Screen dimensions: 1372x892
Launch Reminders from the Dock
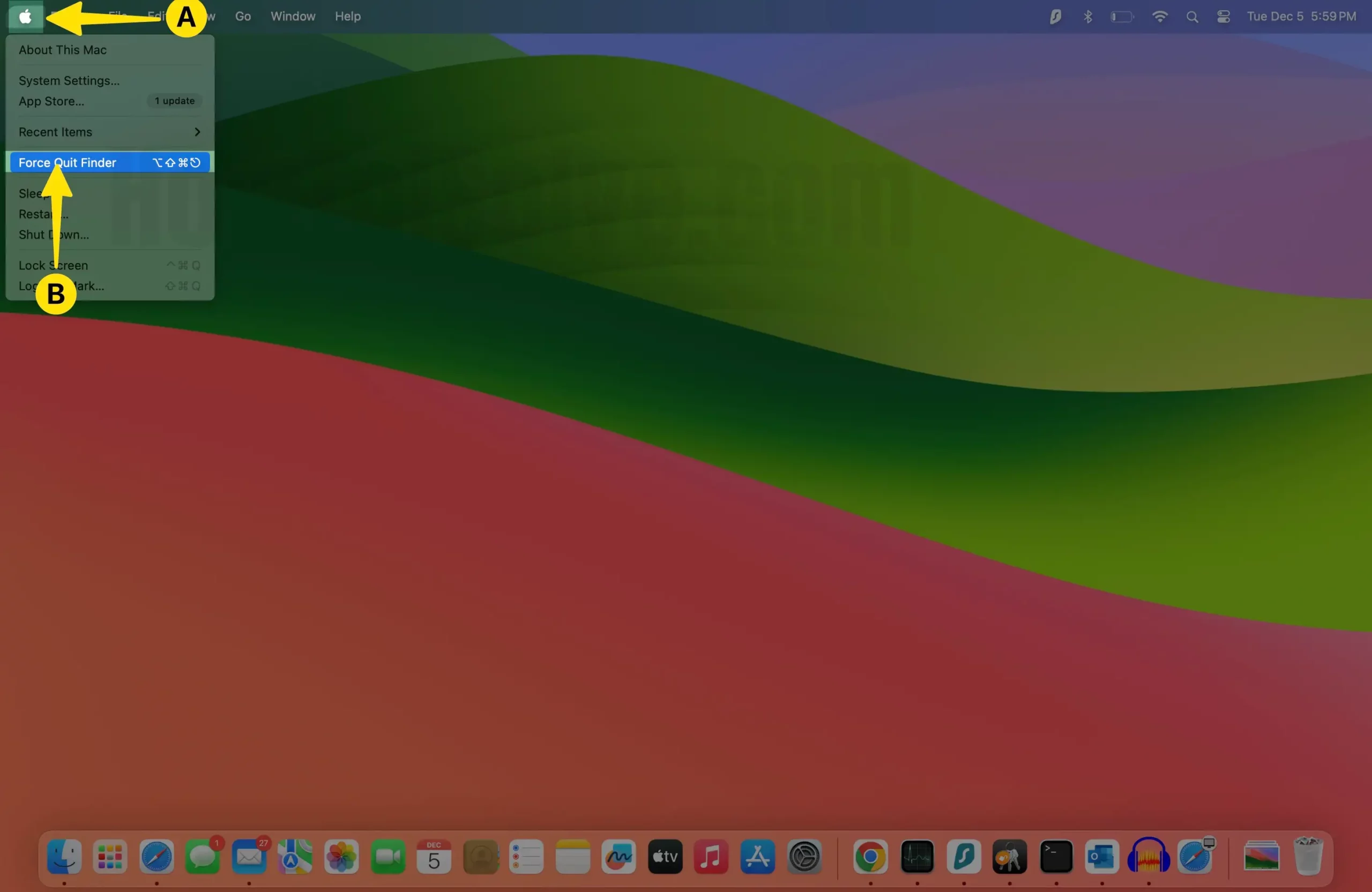tap(526, 857)
